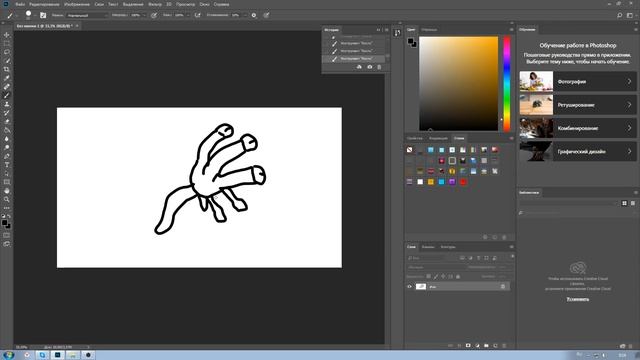Click the Установить link in Libraries panel
Viewport: 640px width, 360px height.
578,299
